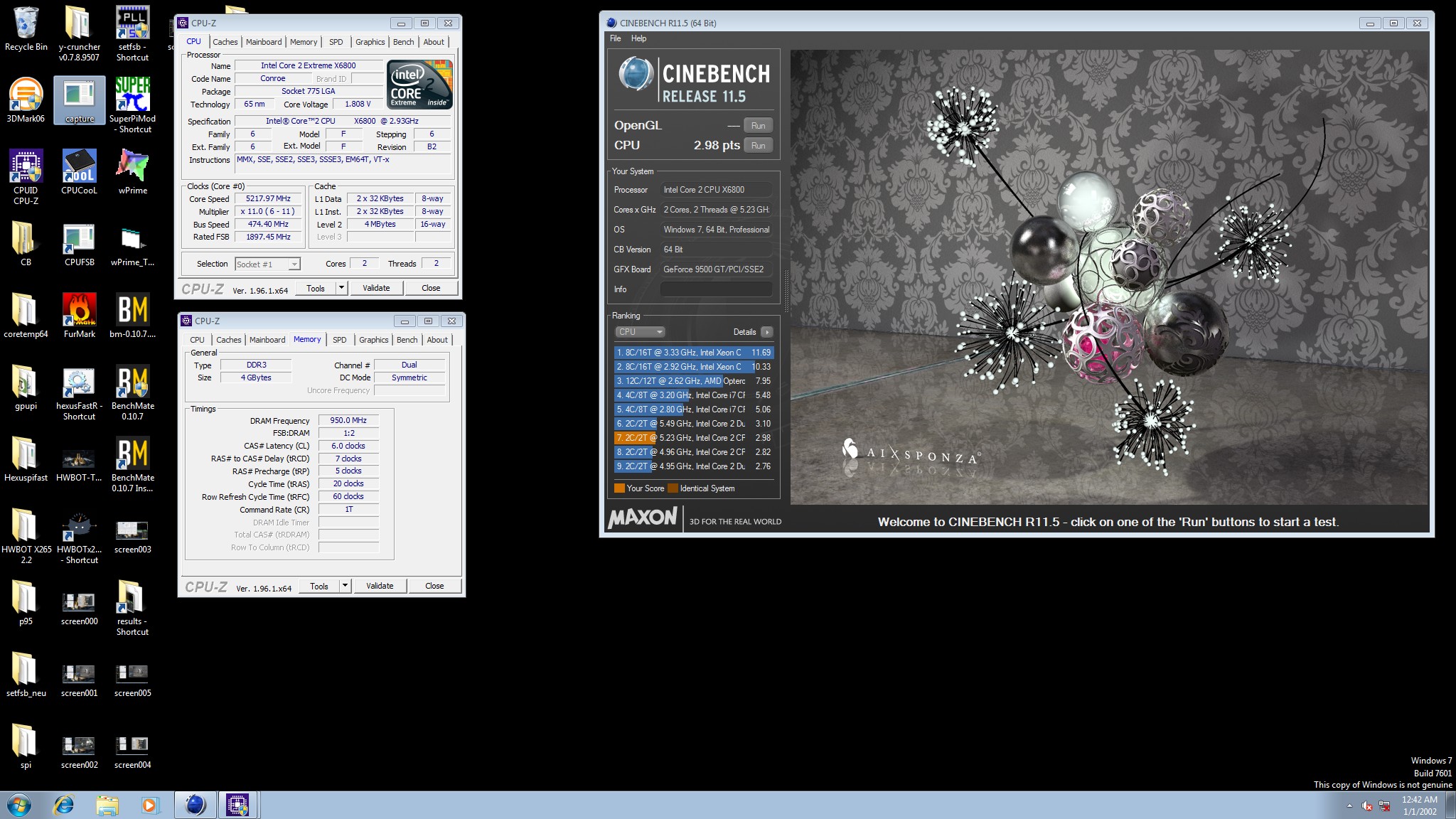Switch to the CPU-Z taskbar button
Image resolution: width=1456 pixels, height=819 pixels.
point(237,805)
